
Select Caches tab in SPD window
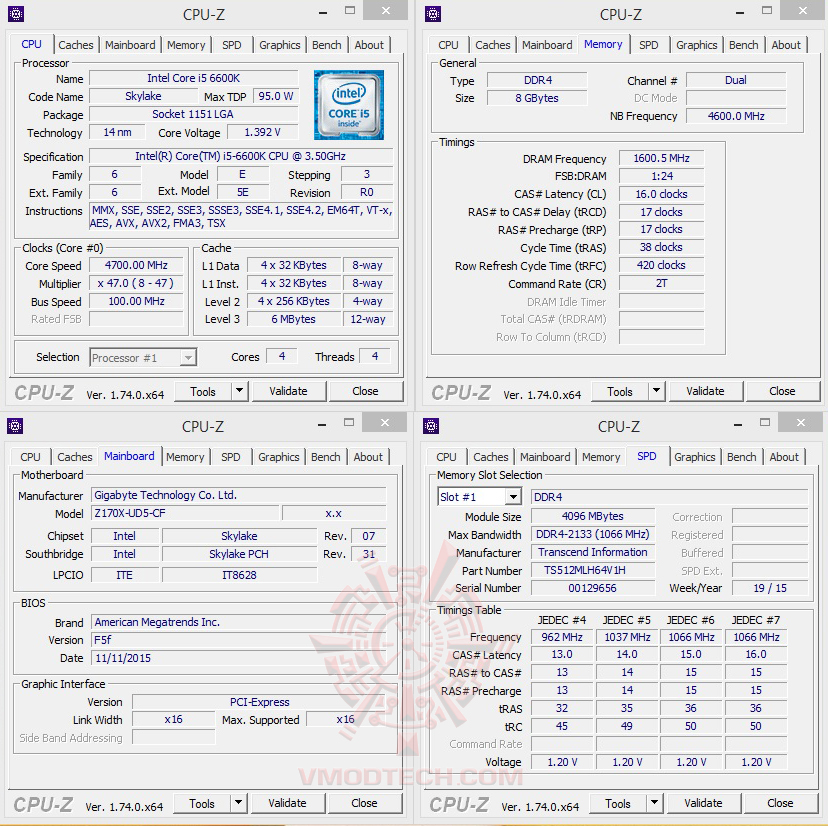[491, 457]
